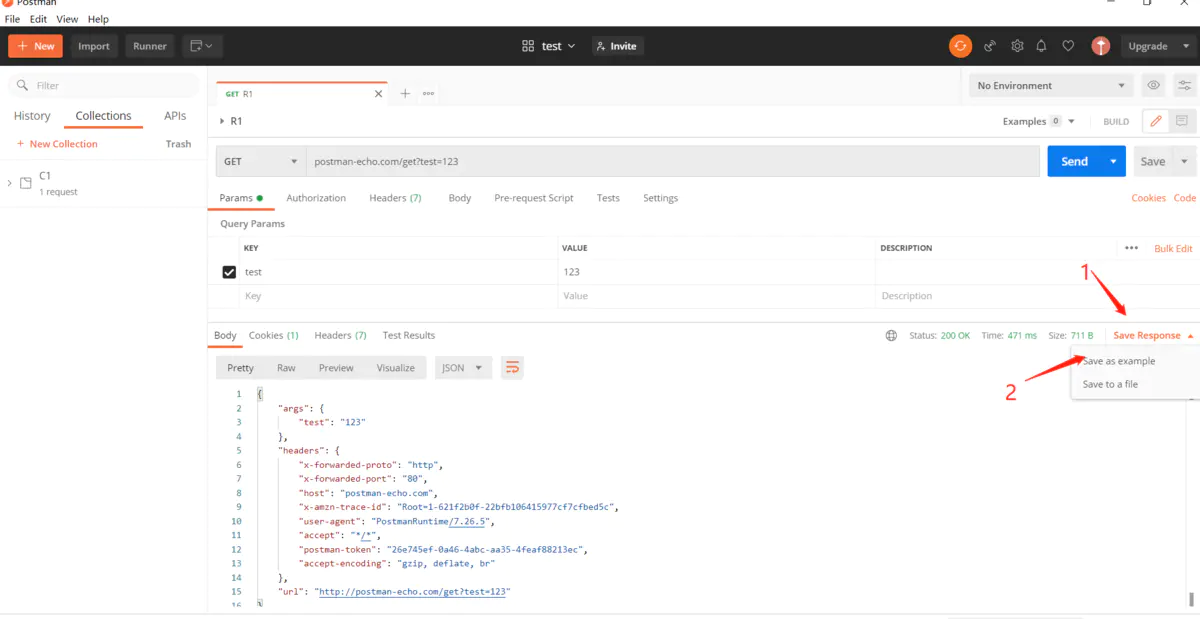Uncheck the test query param checkbox
The image size is (1200, 619).
pyautogui.click(x=229, y=272)
